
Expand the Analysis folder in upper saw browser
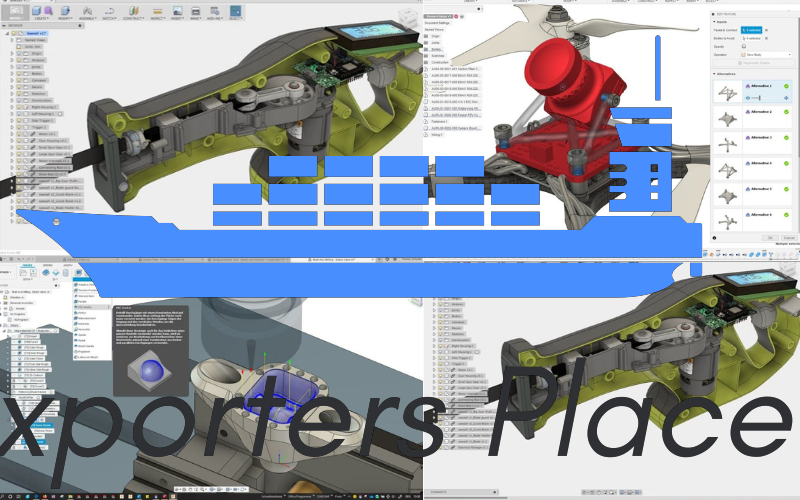click(x=12, y=60)
